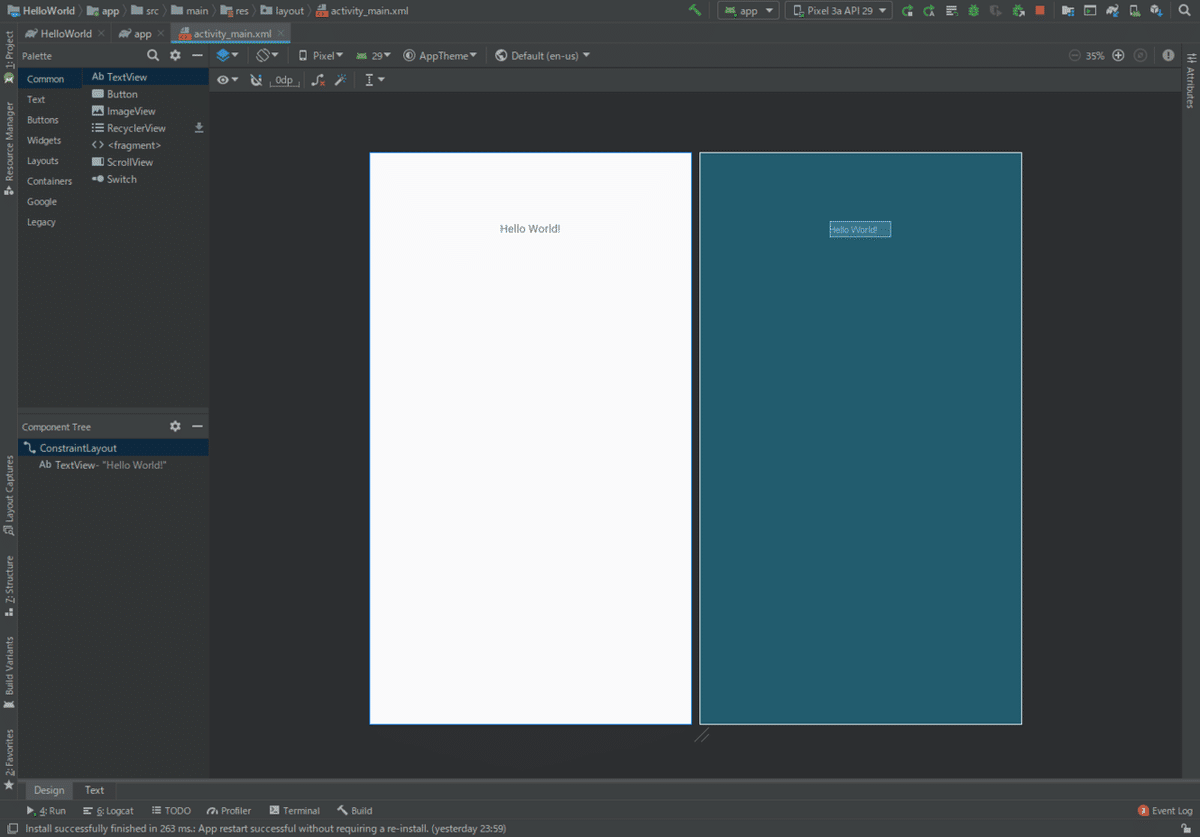
Task: Select Hello World! TextView in blueprint view
Action: pyautogui.click(x=860, y=229)
